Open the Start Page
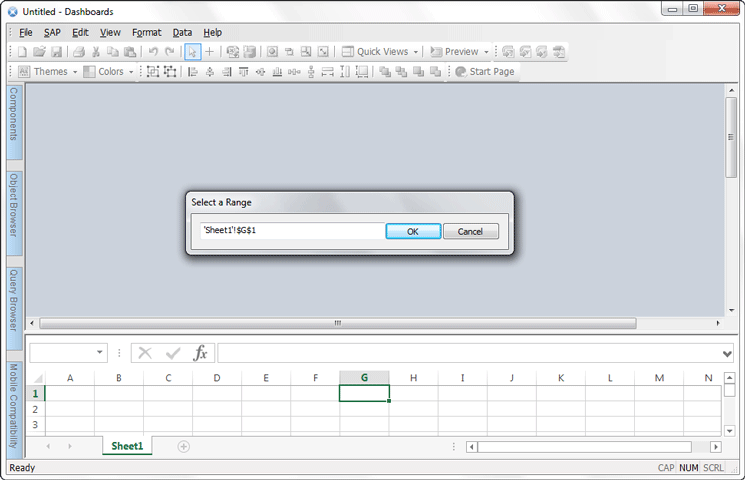 click(484, 72)
